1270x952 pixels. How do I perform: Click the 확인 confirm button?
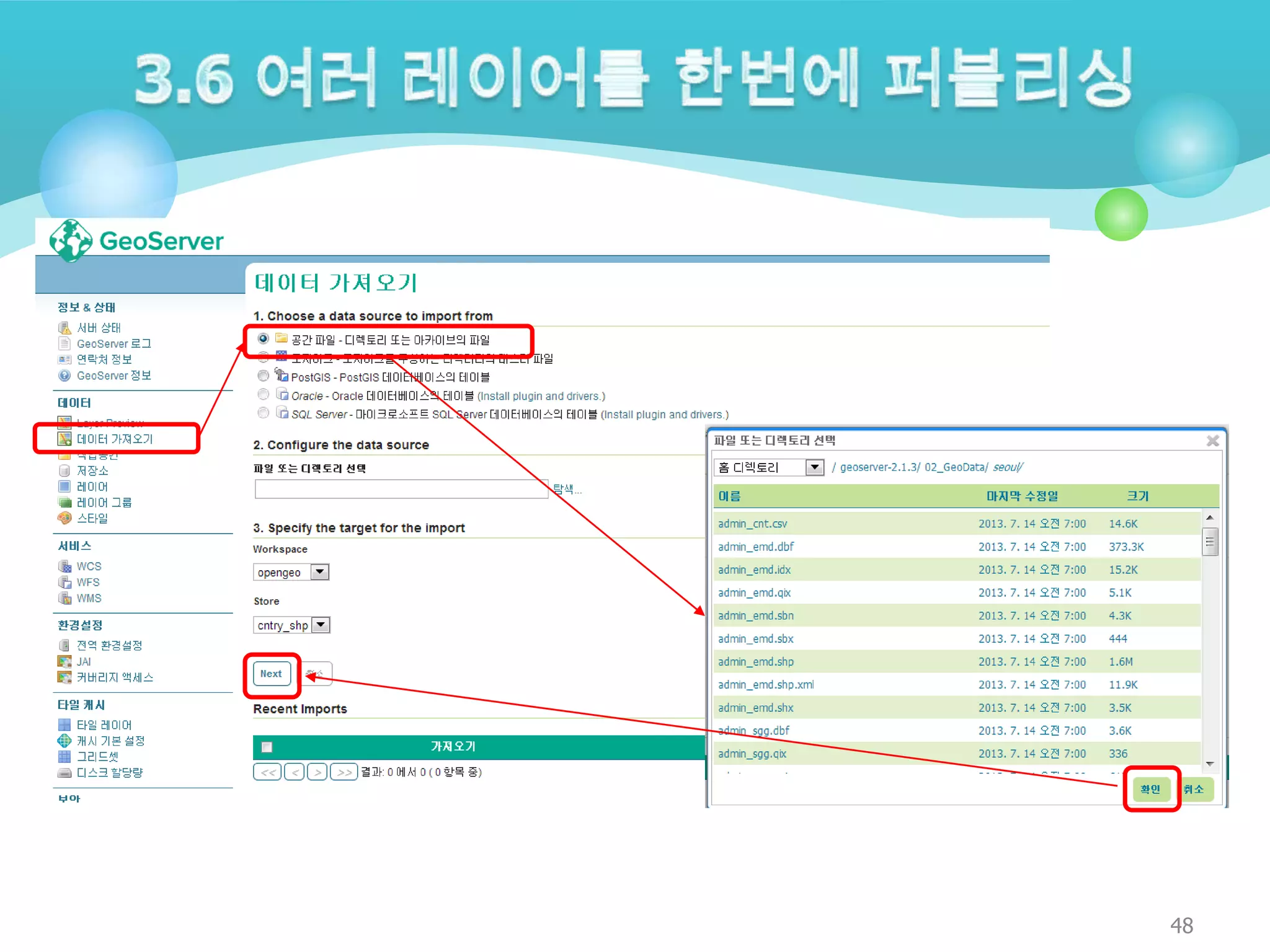pyautogui.click(x=1150, y=789)
